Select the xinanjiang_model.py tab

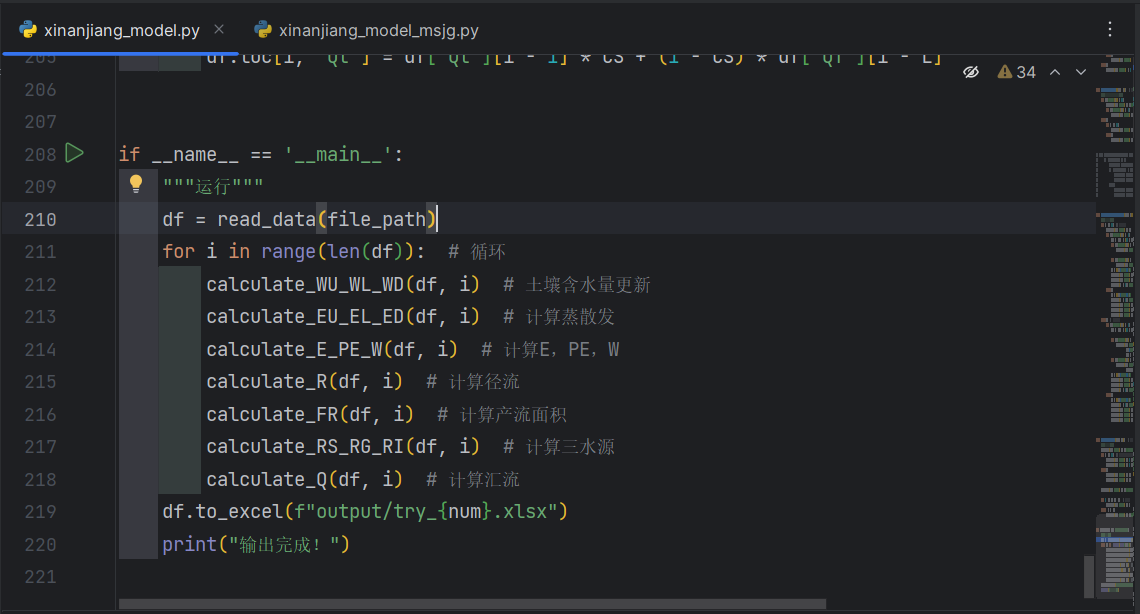pyautogui.click(x=121, y=30)
